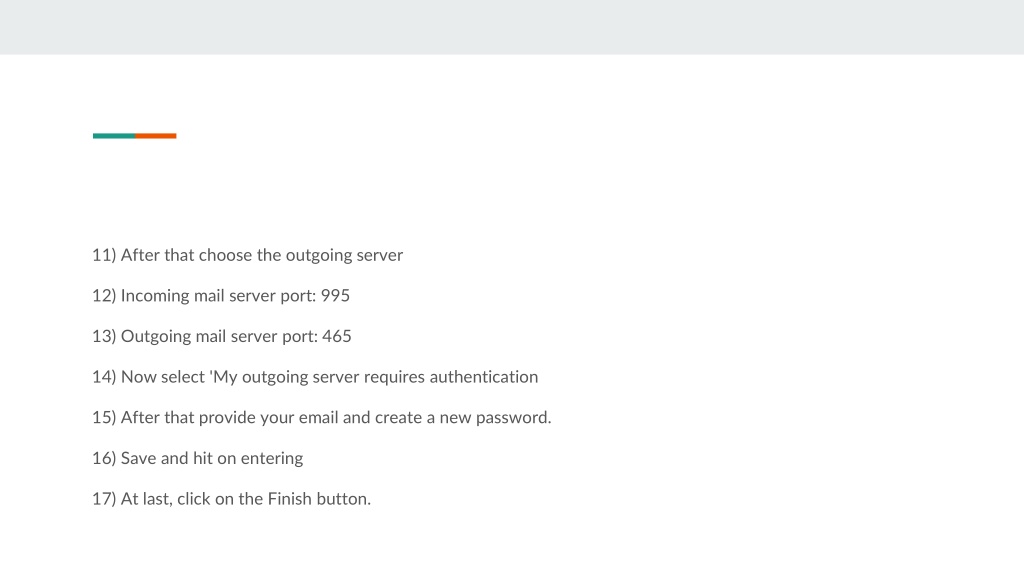The image size is (1024, 576).
Task: Click the step number '17)' label
Action: 104,499
